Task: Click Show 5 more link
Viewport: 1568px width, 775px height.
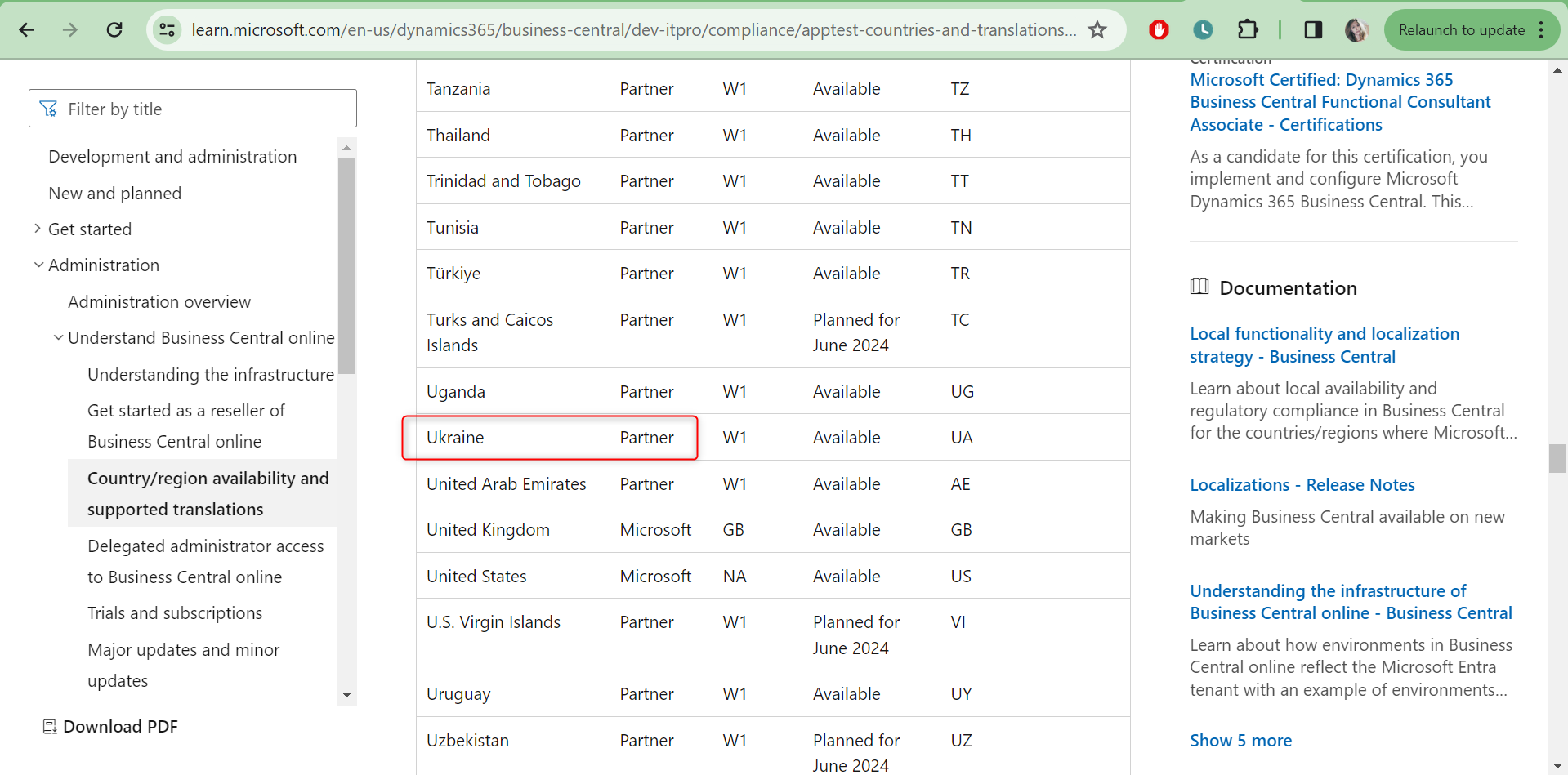Action: pos(1240,741)
